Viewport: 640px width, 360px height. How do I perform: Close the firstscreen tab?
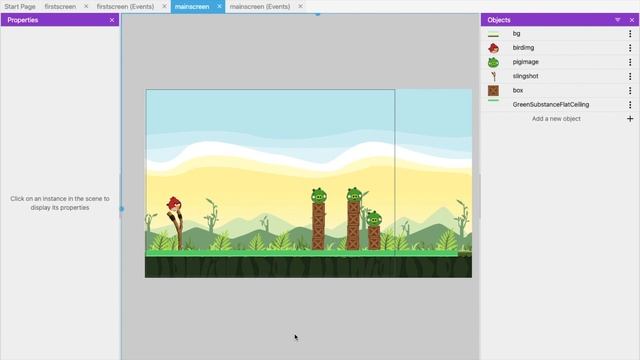(x=86, y=7)
